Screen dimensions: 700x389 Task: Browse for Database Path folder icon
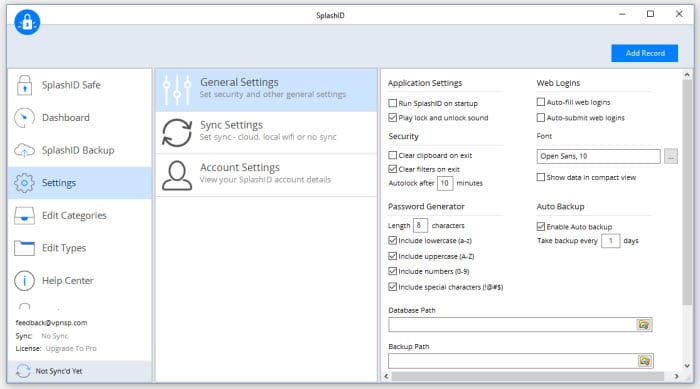[644, 325]
